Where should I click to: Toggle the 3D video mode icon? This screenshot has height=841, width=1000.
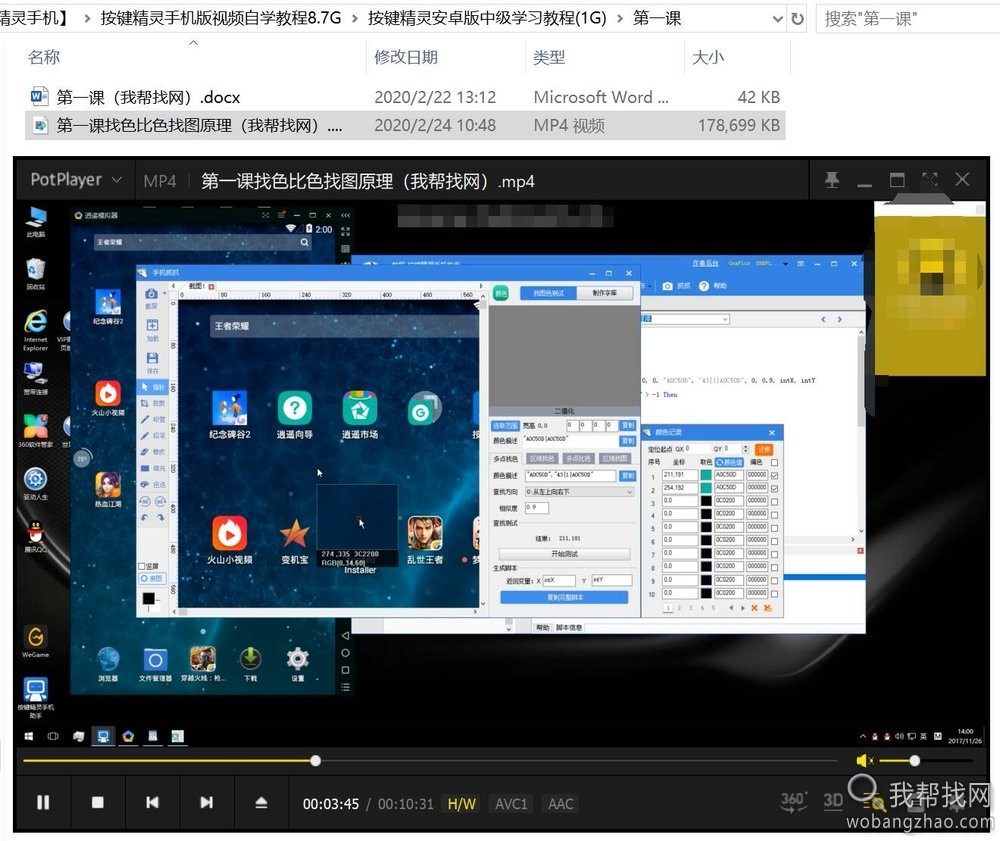833,801
